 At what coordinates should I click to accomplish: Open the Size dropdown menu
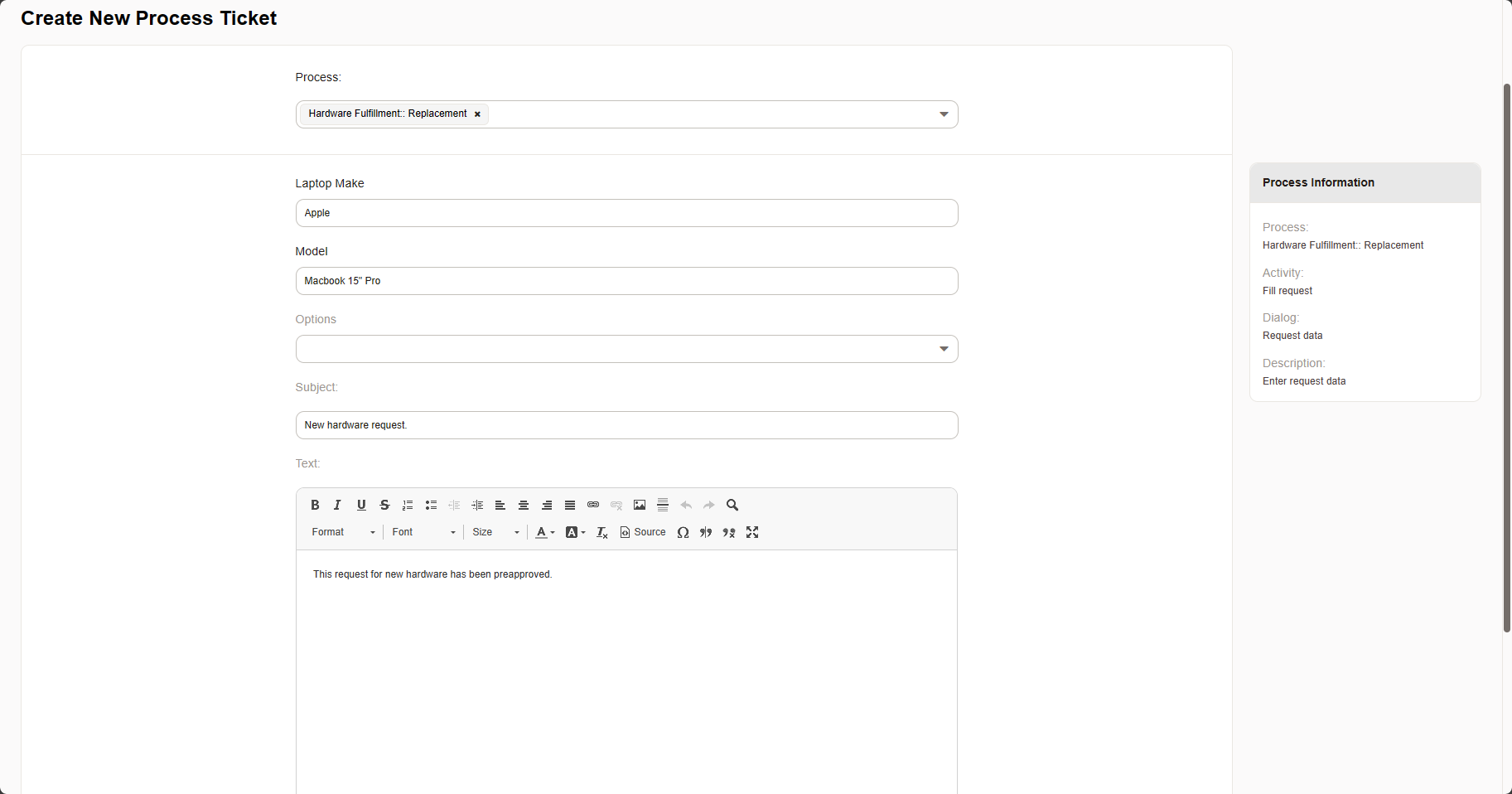[x=495, y=532]
